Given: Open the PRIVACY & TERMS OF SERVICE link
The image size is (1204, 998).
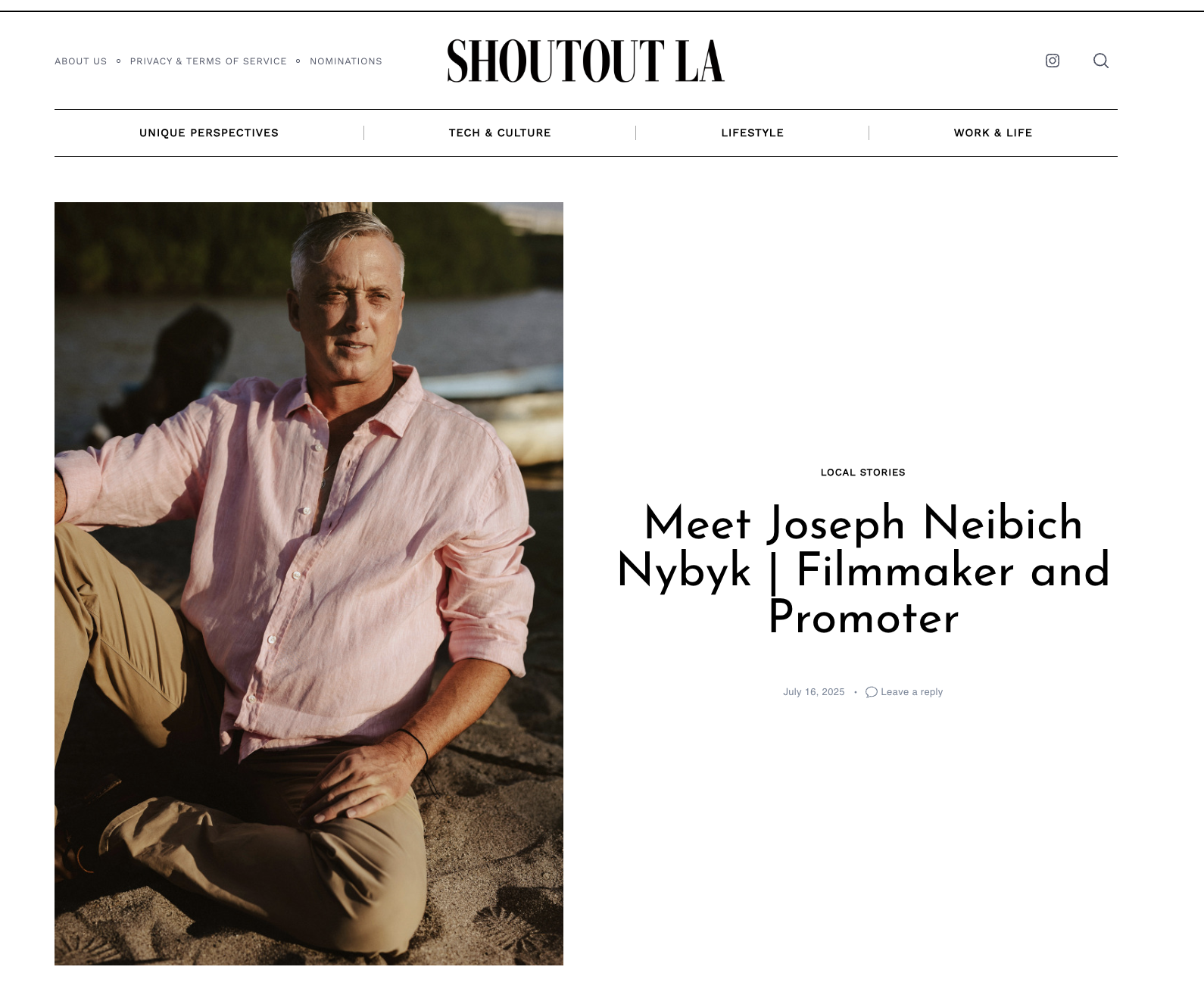Looking at the screenshot, I should (x=209, y=61).
